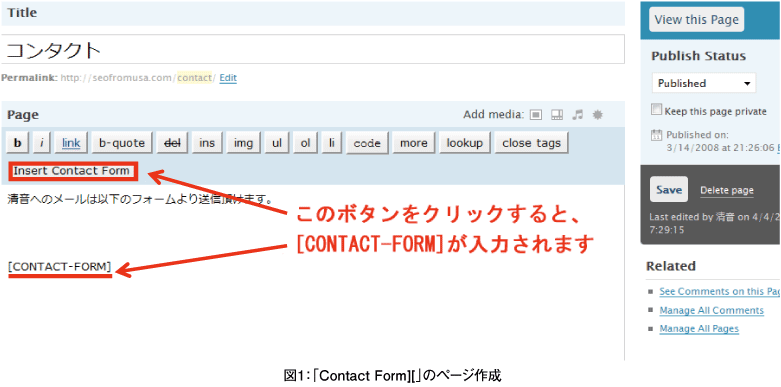
Task: Click the calendar icon beside Published on
Action: (x=656, y=135)
